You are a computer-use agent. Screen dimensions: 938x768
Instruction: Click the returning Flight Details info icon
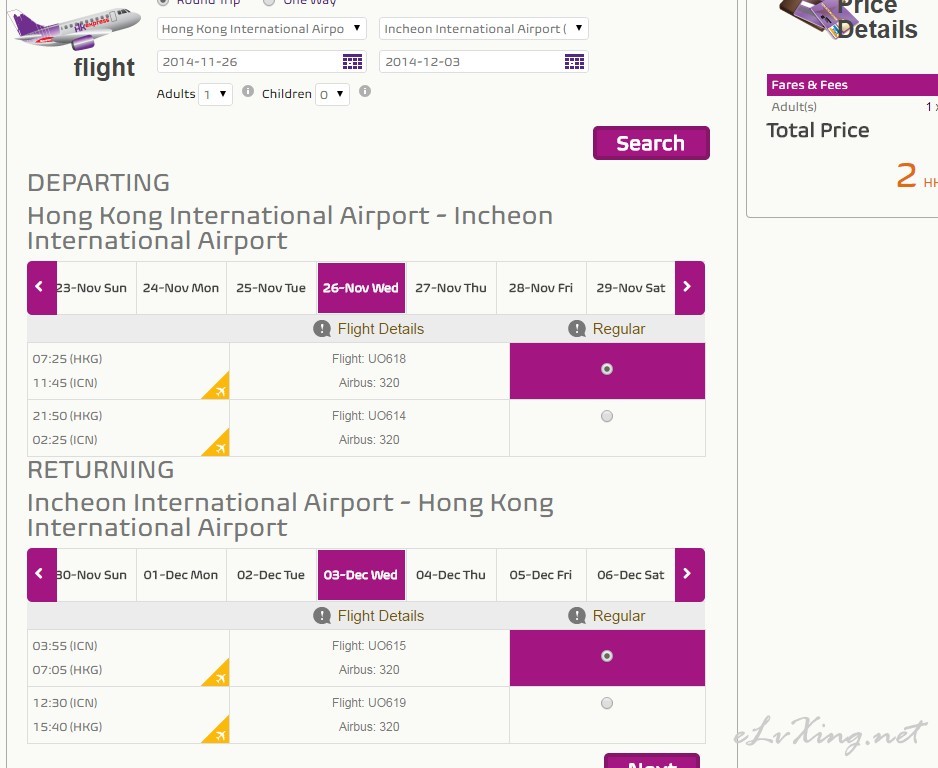coord(322,615)
